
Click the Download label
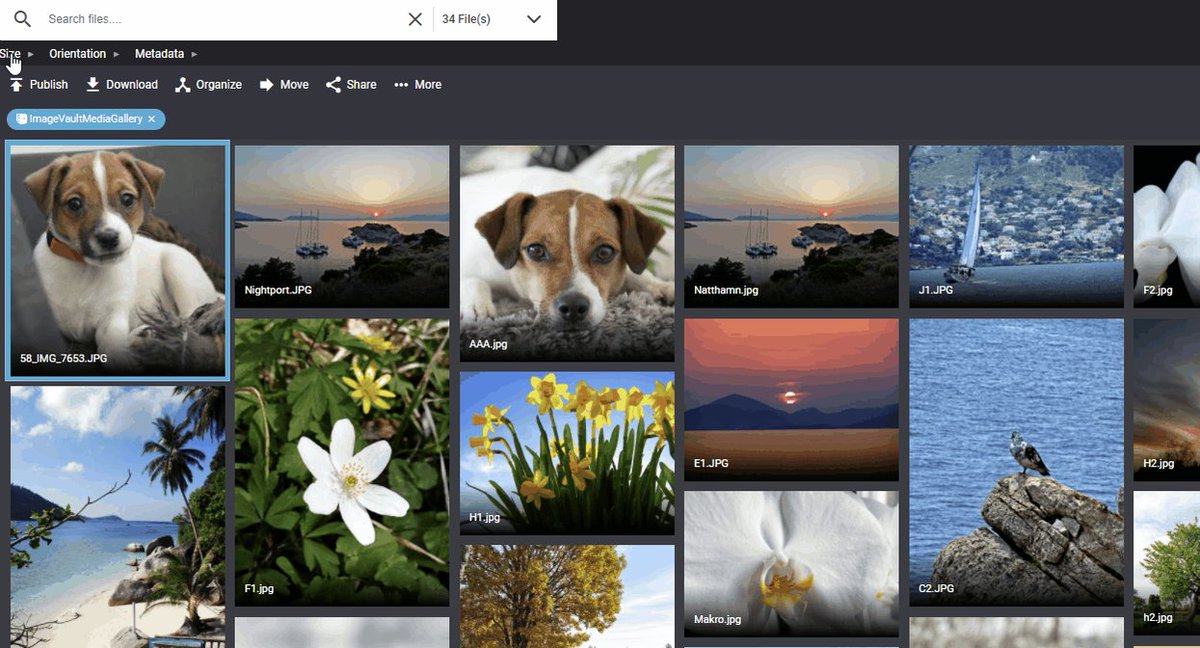click(x=132, y=85)
